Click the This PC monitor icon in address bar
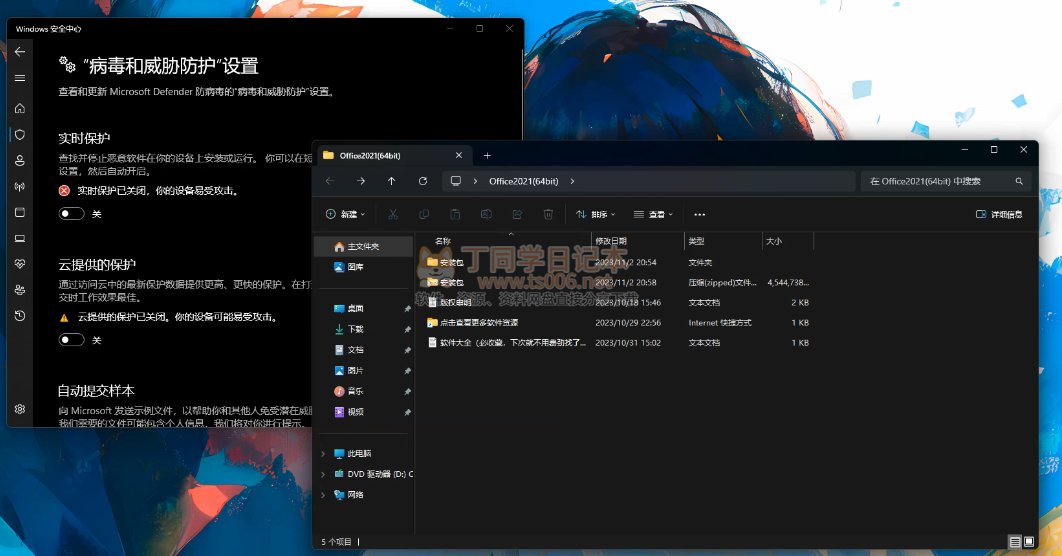 point(456,181)
